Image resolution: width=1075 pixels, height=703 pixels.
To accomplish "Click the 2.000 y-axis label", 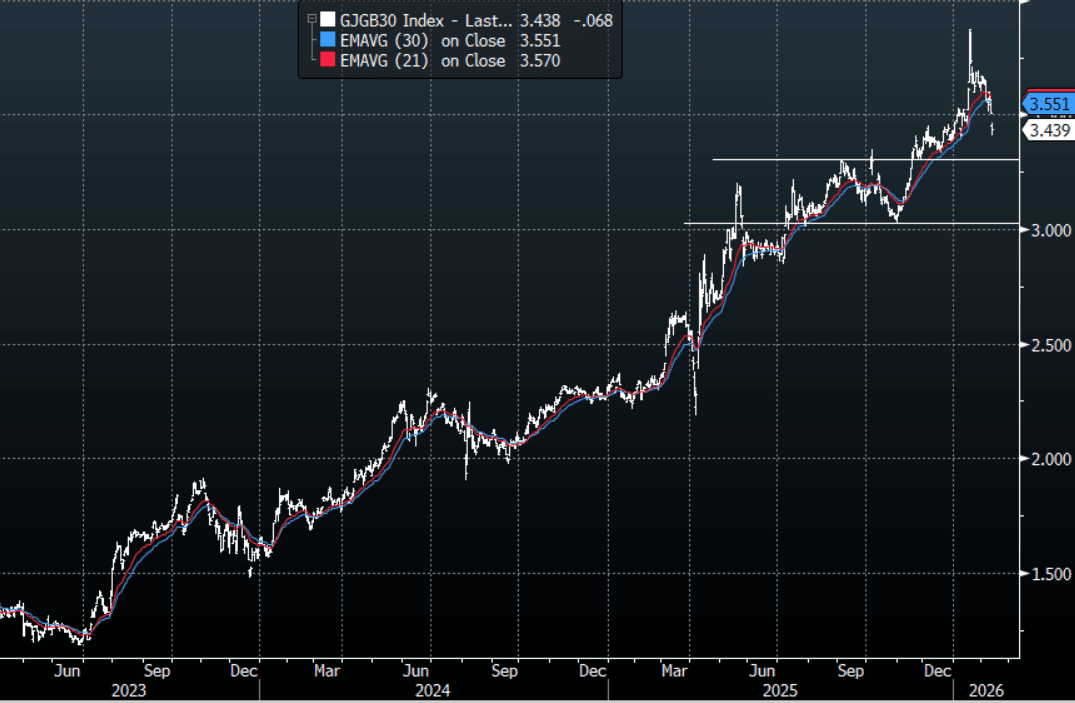I will point(1049,459).
